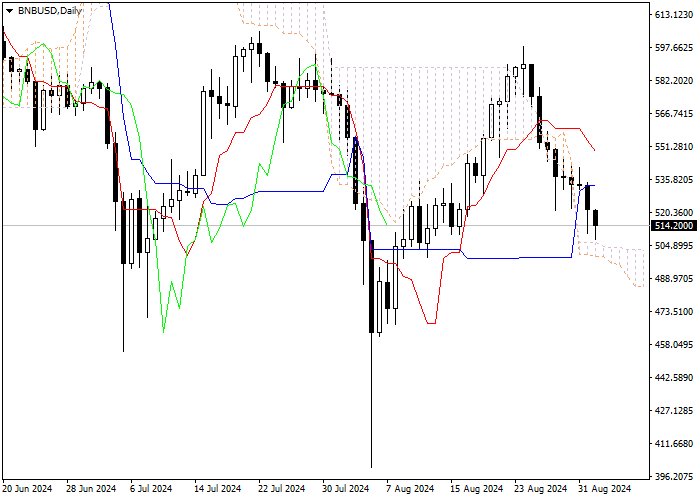Click the 535.8205 price scale value
Image resolution: width=700 pixels, height=500 pixels.
tap(674, 180)
